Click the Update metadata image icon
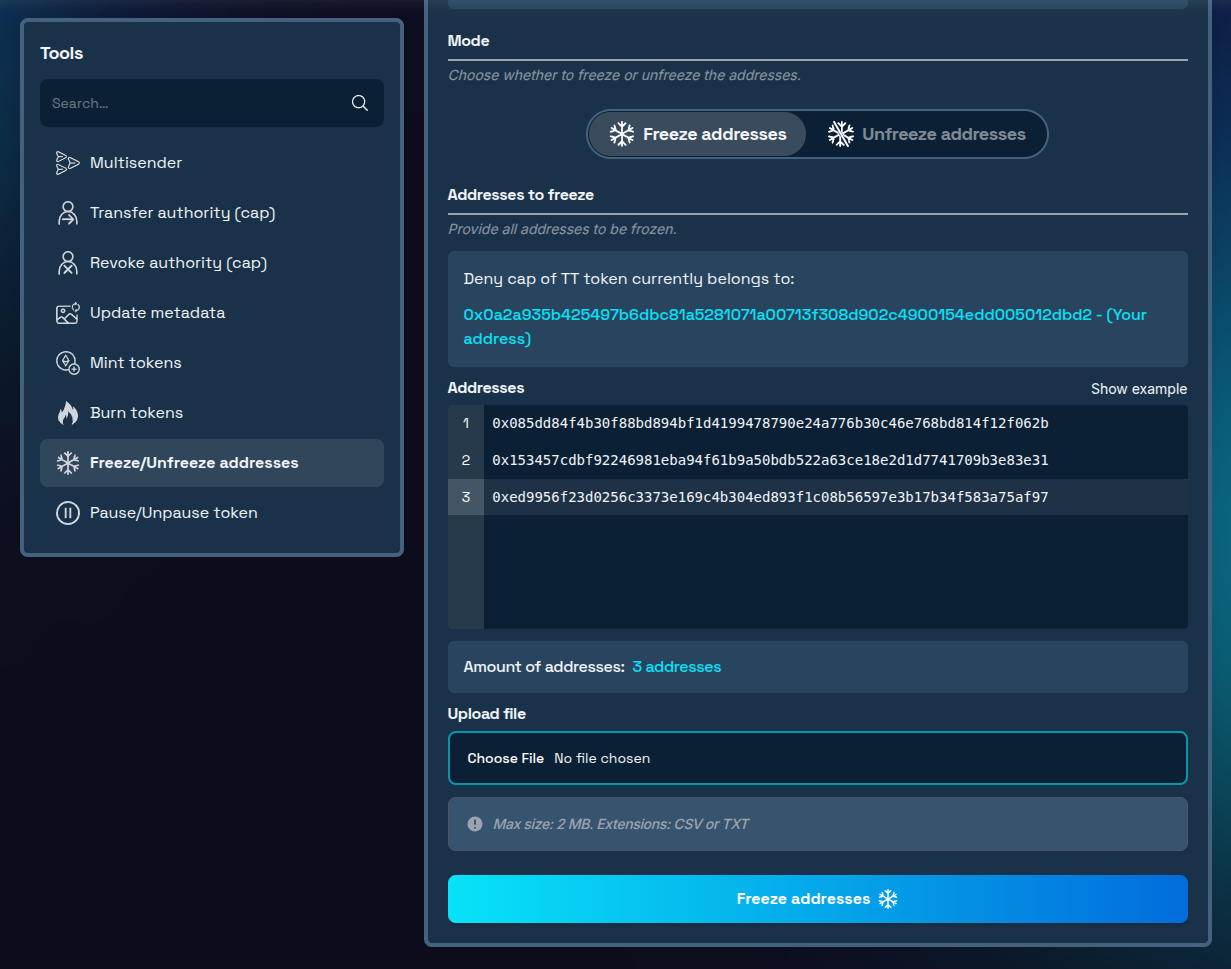 click(x=67, y=313)
